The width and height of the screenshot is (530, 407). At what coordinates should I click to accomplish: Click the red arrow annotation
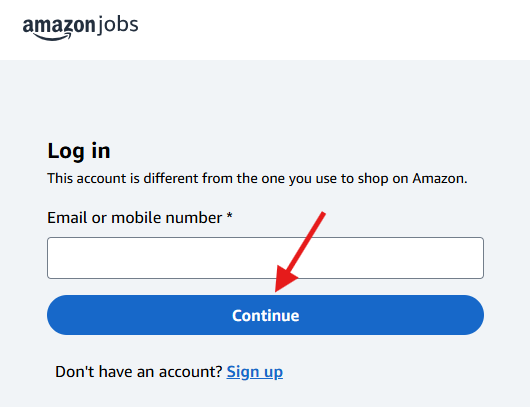click(x=299, y=252)
